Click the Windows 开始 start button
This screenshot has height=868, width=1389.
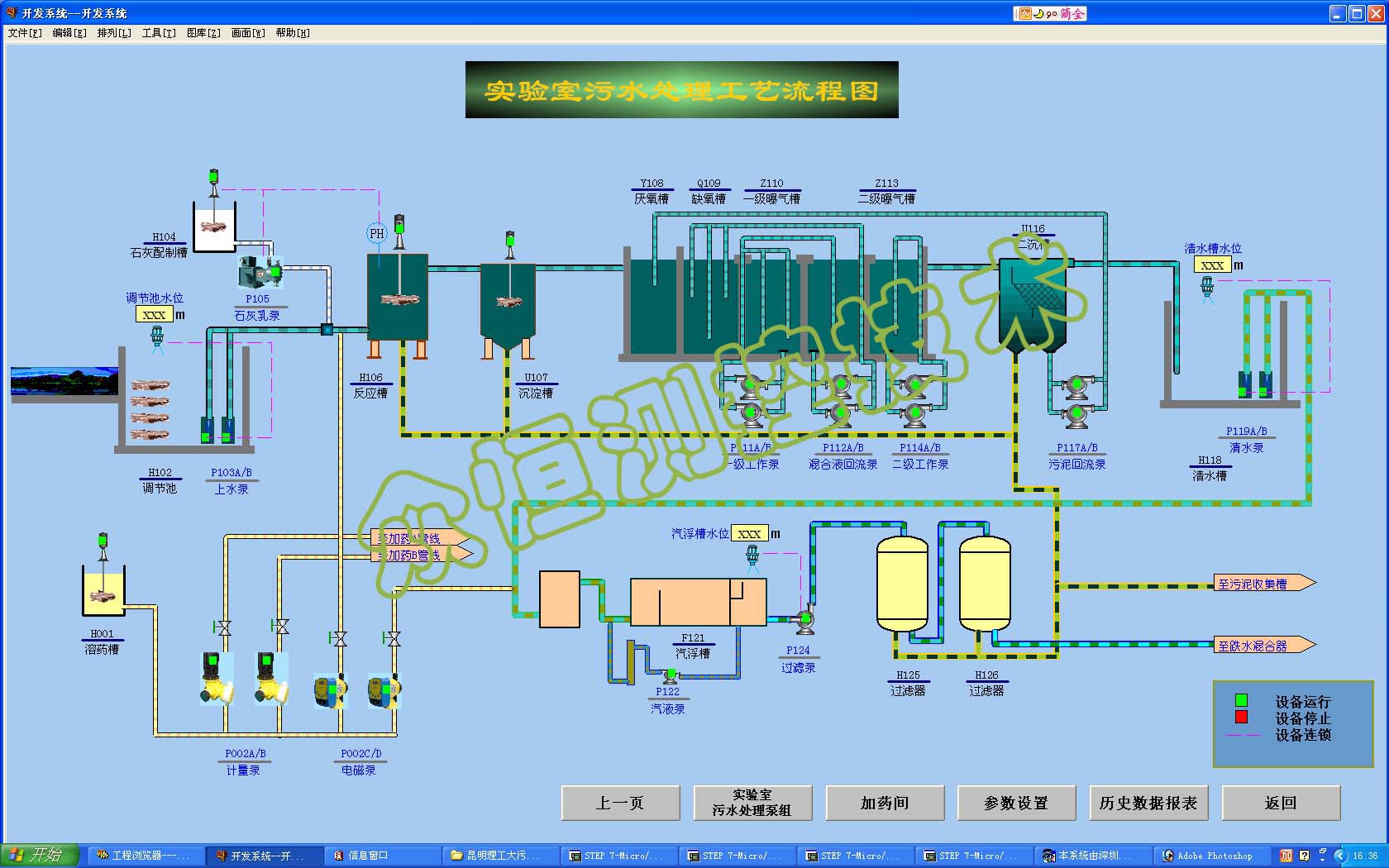coord(39,855)
